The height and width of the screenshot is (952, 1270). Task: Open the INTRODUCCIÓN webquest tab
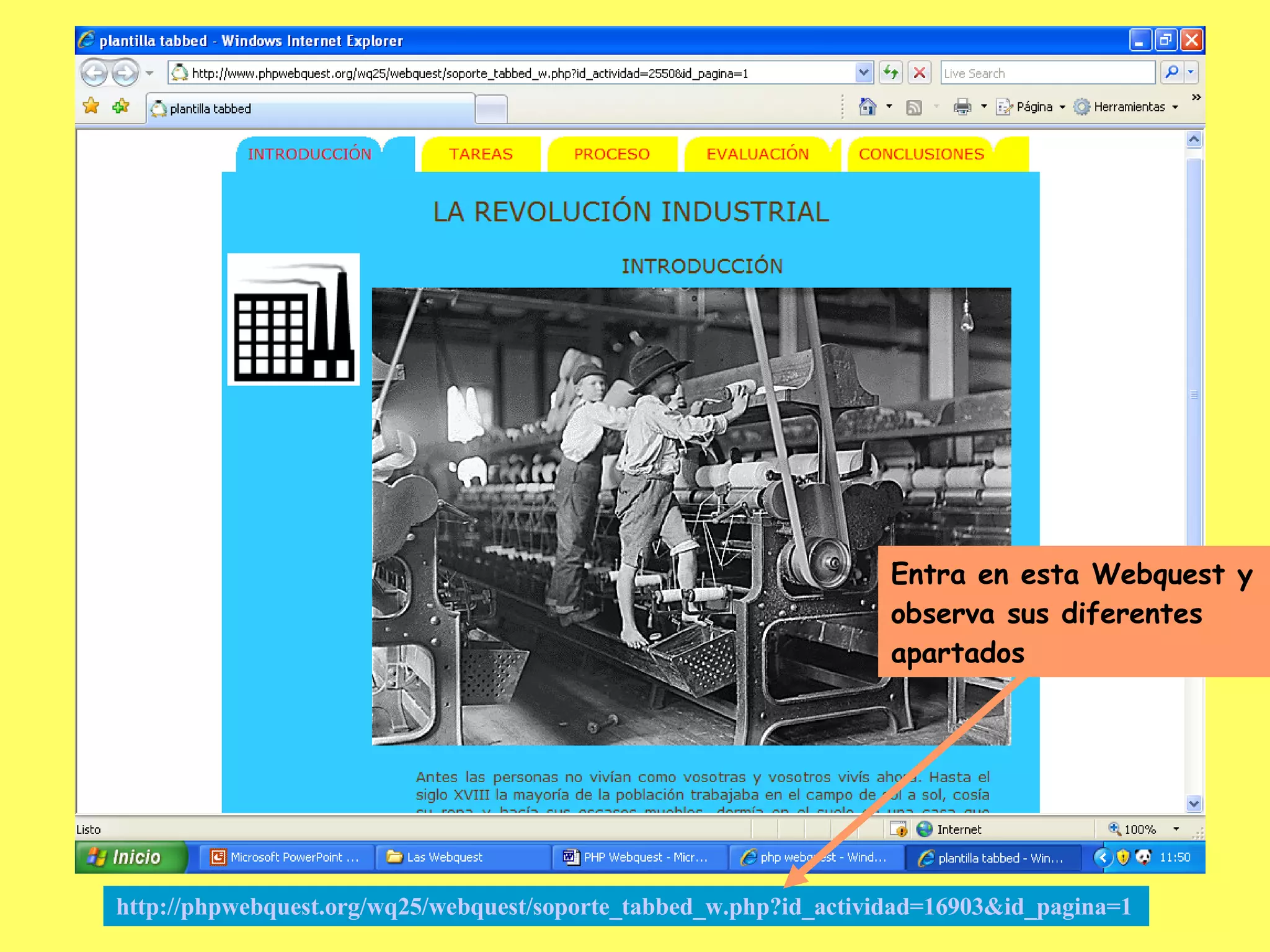coord(309,154)
